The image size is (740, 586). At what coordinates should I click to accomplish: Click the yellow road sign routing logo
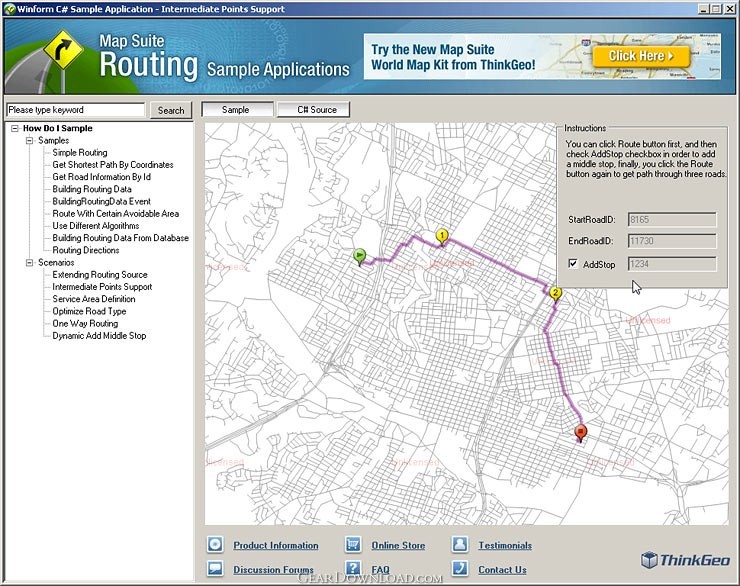(63, 50)
